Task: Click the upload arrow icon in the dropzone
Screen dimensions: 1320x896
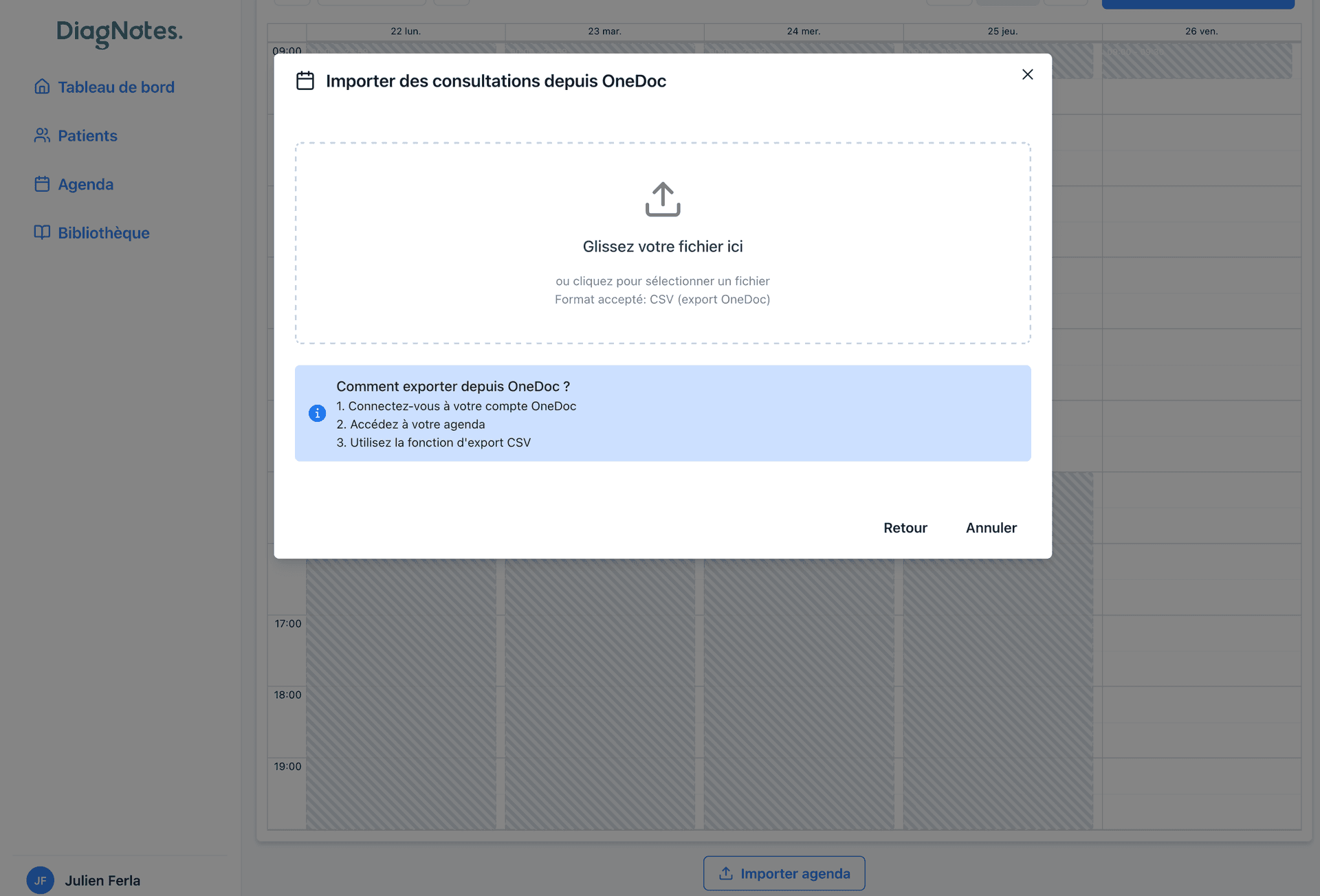Action: (662, 199)
